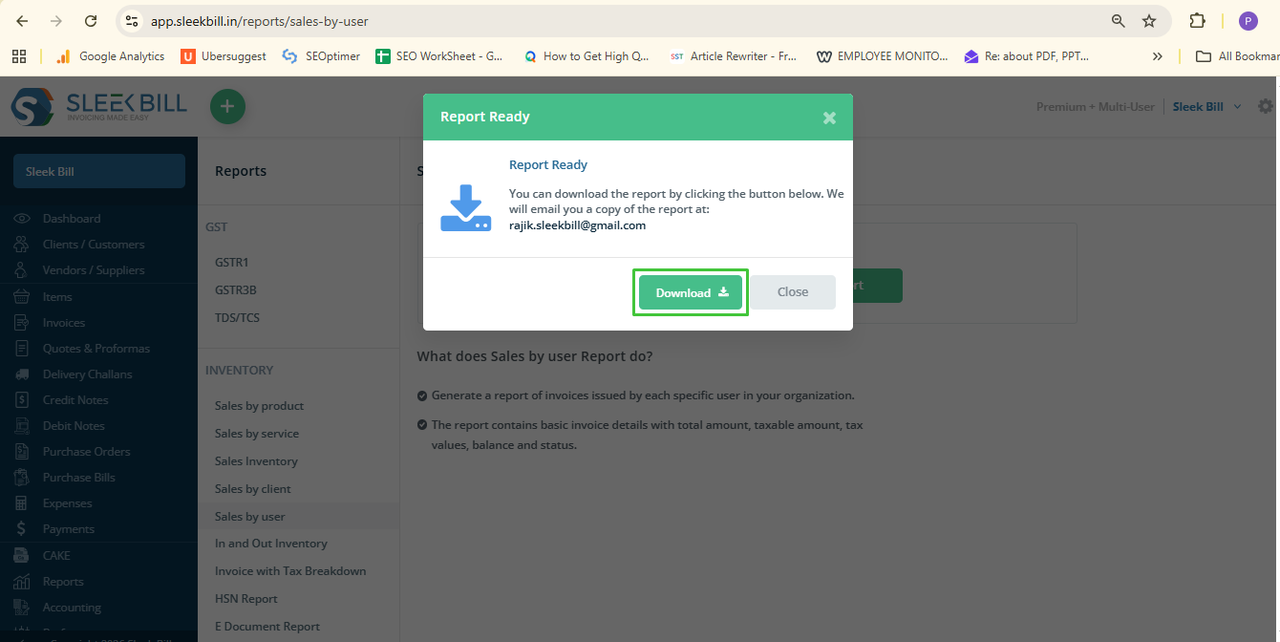Screen dimensions: 1280x642
Task: Open Credit Notes in sidebar
Action: 75,400
